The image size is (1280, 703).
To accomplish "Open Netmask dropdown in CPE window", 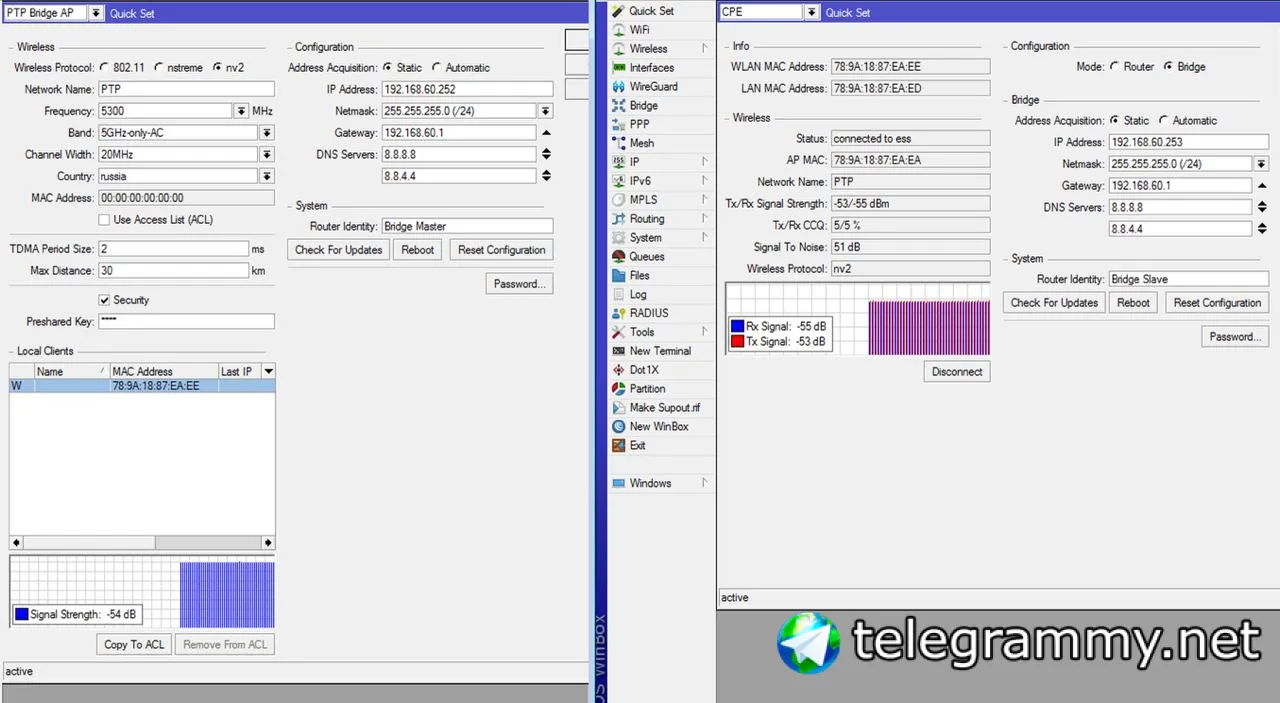I will [1262, 164].
